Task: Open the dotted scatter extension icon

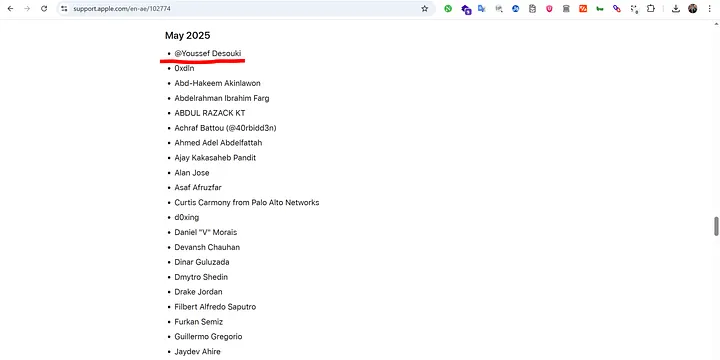Action: point(634,9)
